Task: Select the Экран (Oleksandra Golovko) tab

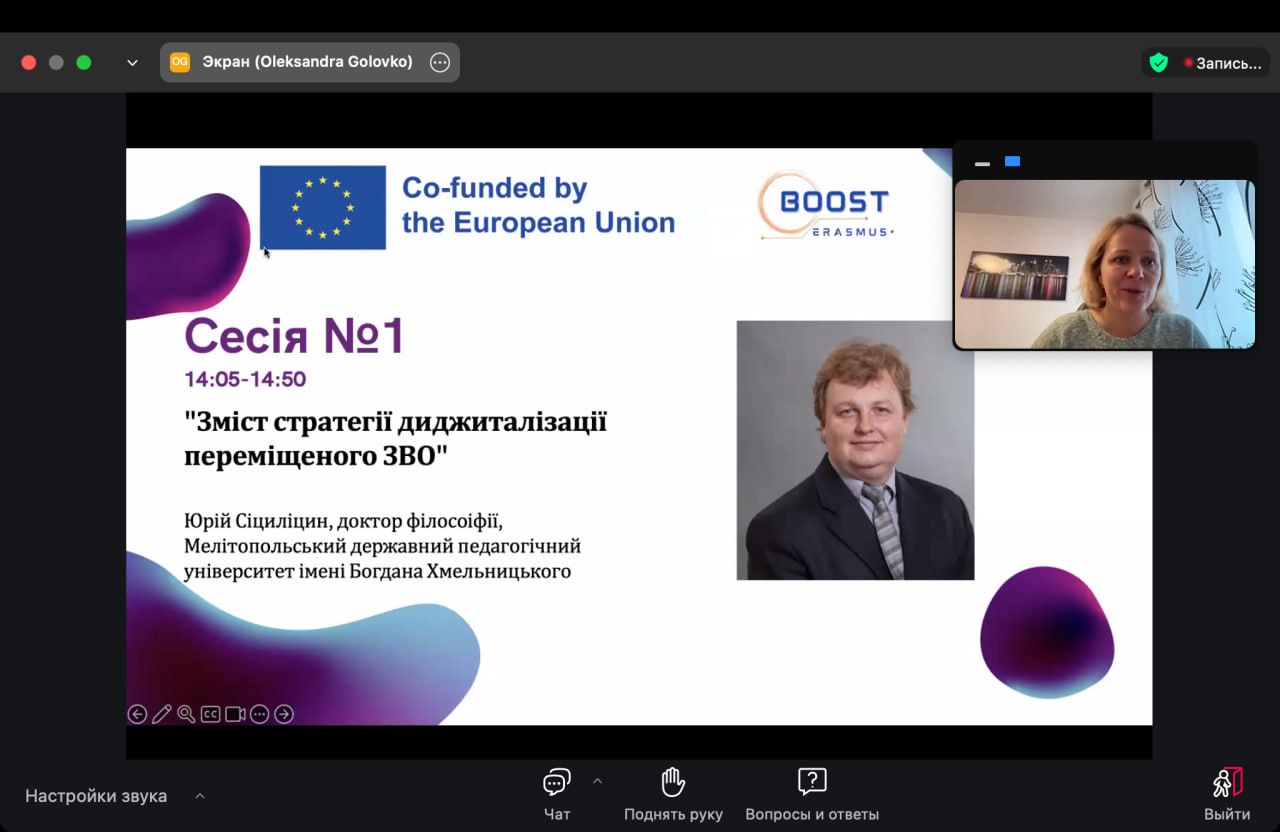Action: 306,62
